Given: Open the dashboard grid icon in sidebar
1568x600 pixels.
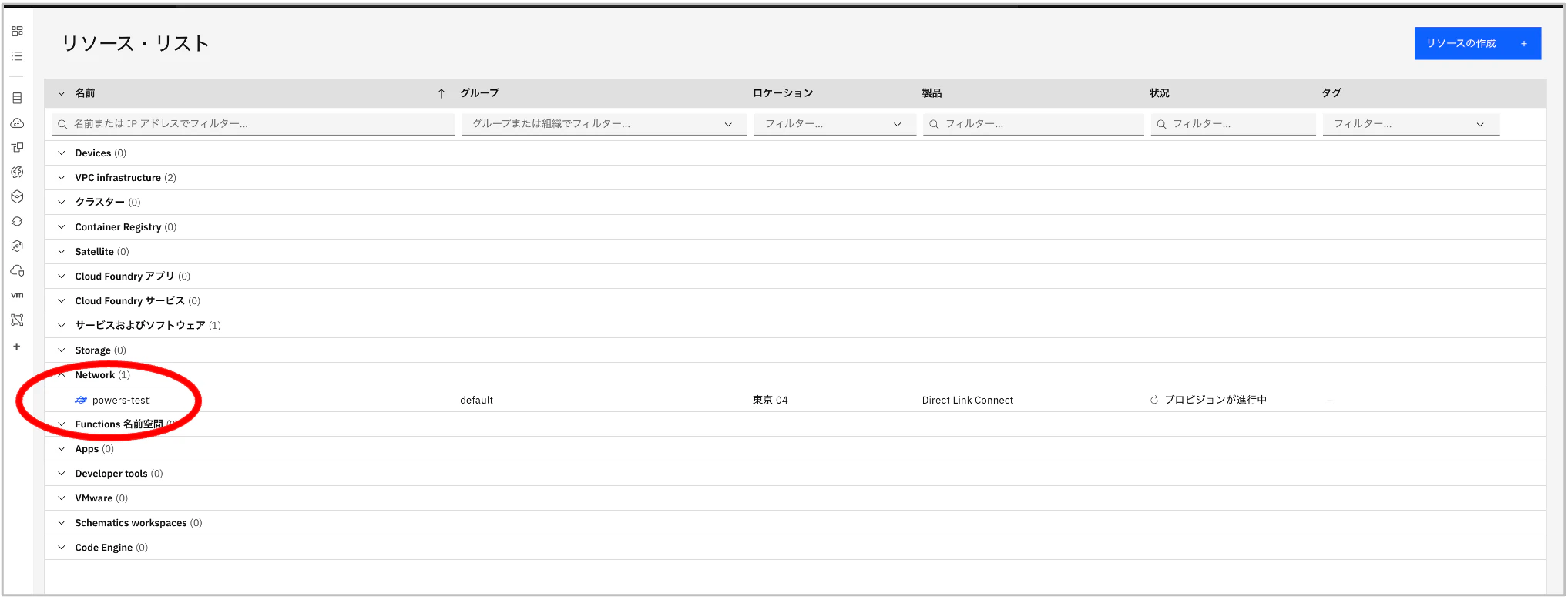Looking at the screenshot, I should click(x=17, y=31).
